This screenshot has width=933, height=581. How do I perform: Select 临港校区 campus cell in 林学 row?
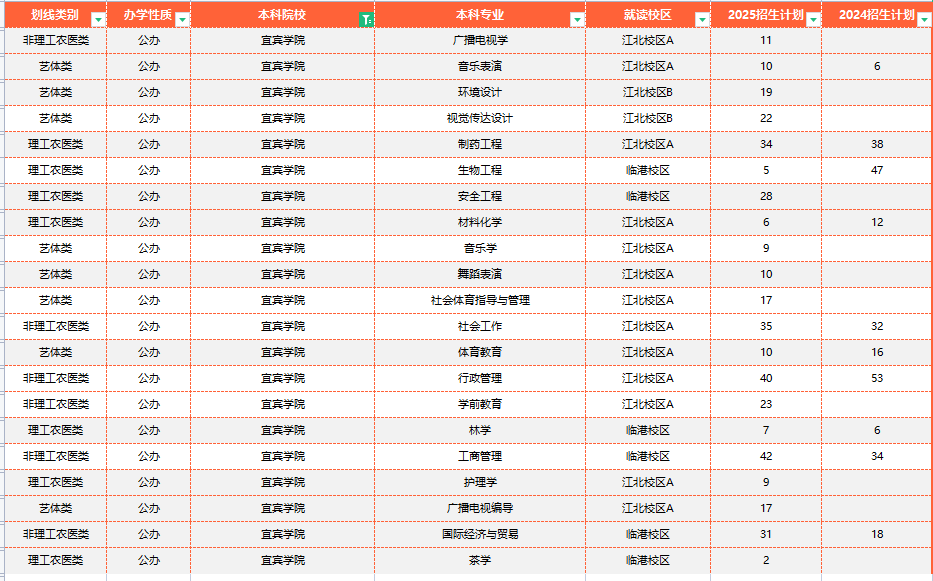[648, 430]
